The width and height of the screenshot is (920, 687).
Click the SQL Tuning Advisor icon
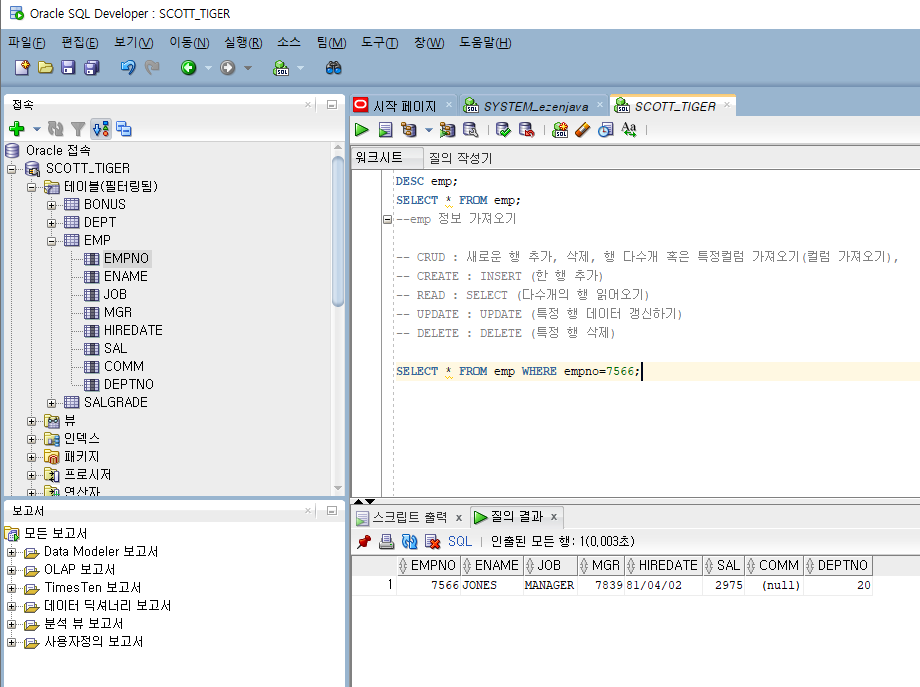click(x=470, y=130)
